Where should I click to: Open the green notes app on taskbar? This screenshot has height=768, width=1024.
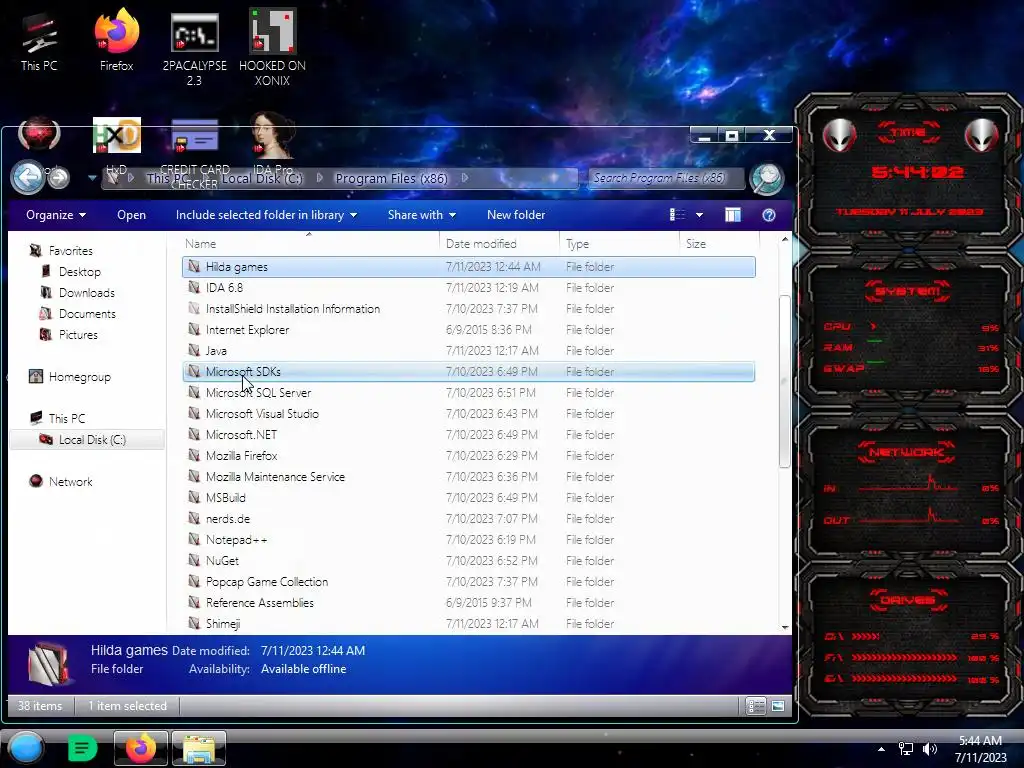click(82, 748)
